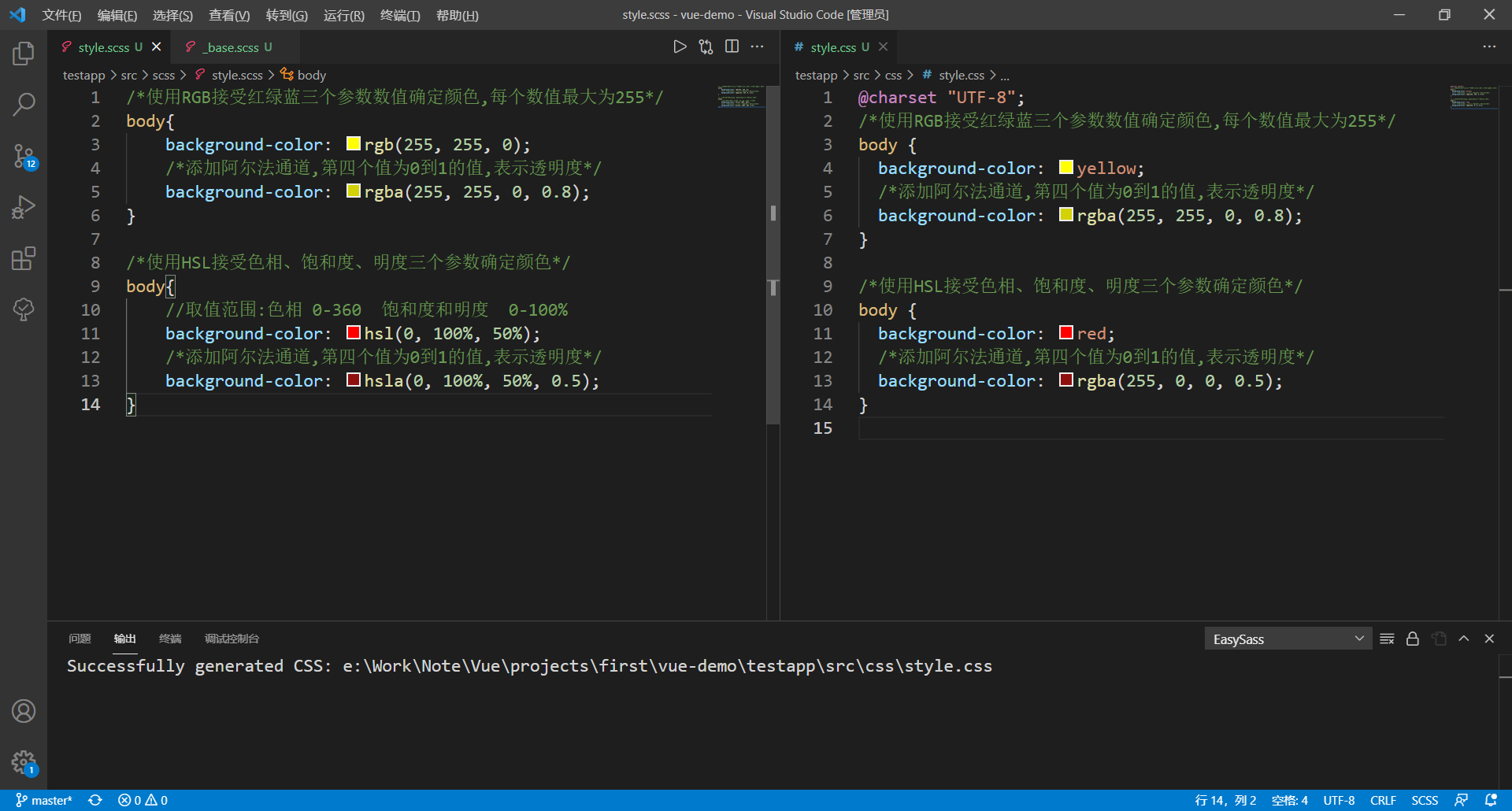Image resolution: width=1512 pixels, height=811 pixels.
Task: Open notifications bell in status bar
Action: point(1492,800)
